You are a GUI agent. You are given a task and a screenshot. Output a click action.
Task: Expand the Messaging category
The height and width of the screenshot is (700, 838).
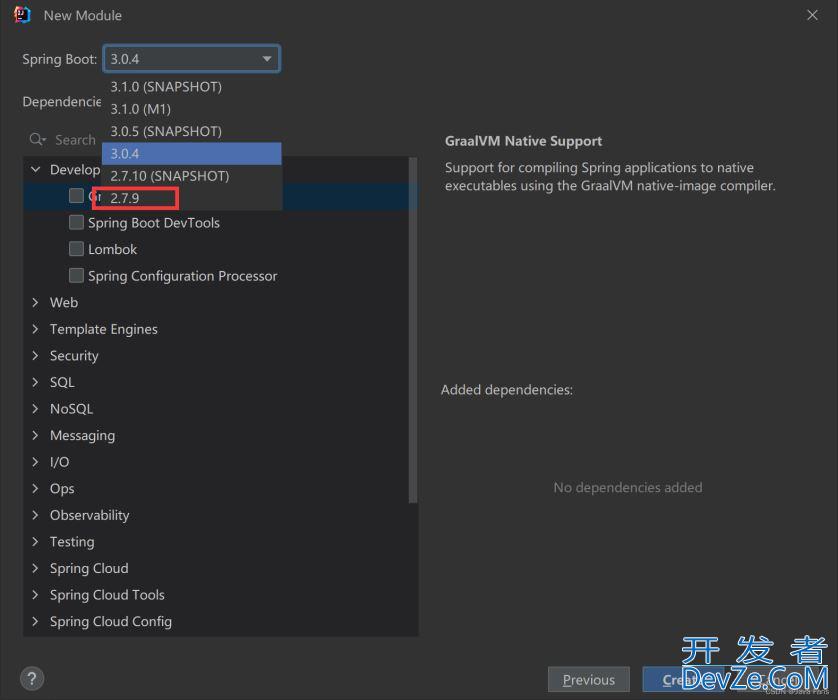coord(36,435)
